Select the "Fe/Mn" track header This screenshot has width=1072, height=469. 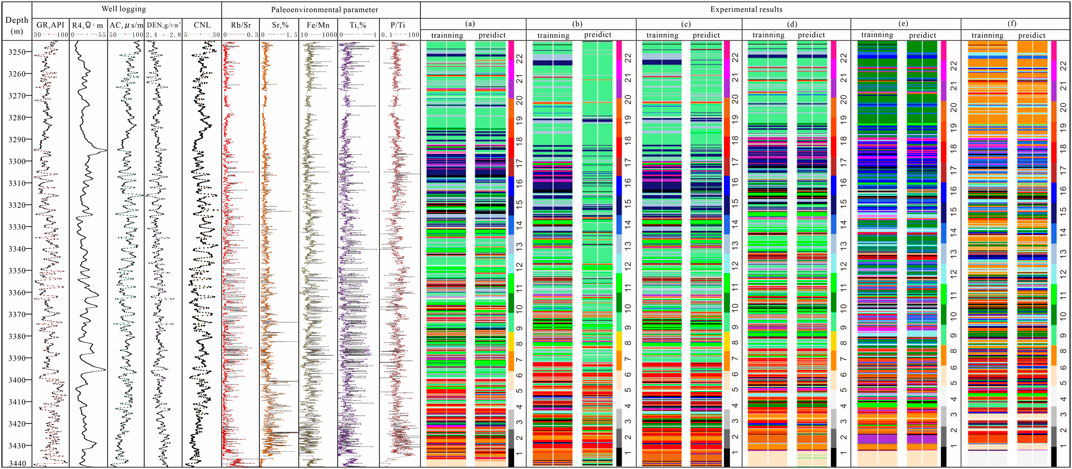pyautogui.click(x=318, y=25)
